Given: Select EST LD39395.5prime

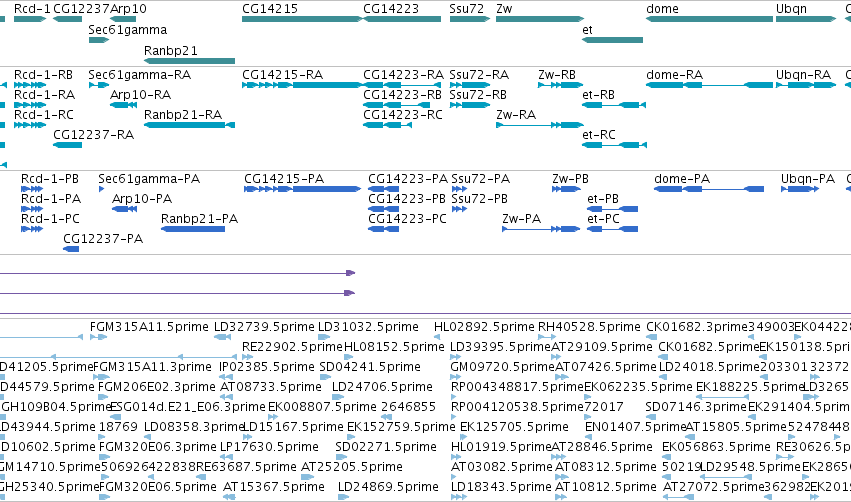Looking at the screenshot, I should (x=500, y=346).
